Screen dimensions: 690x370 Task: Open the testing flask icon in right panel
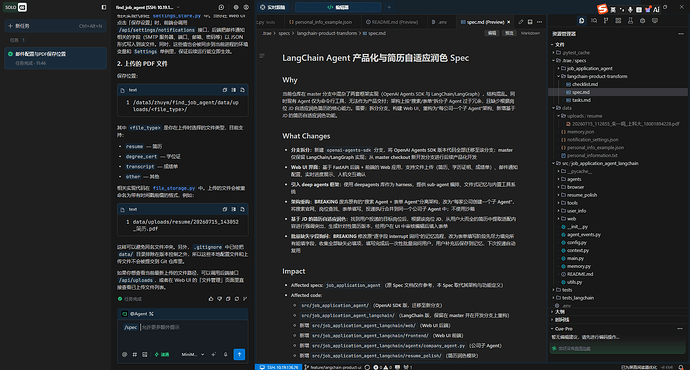pos(630,21)
